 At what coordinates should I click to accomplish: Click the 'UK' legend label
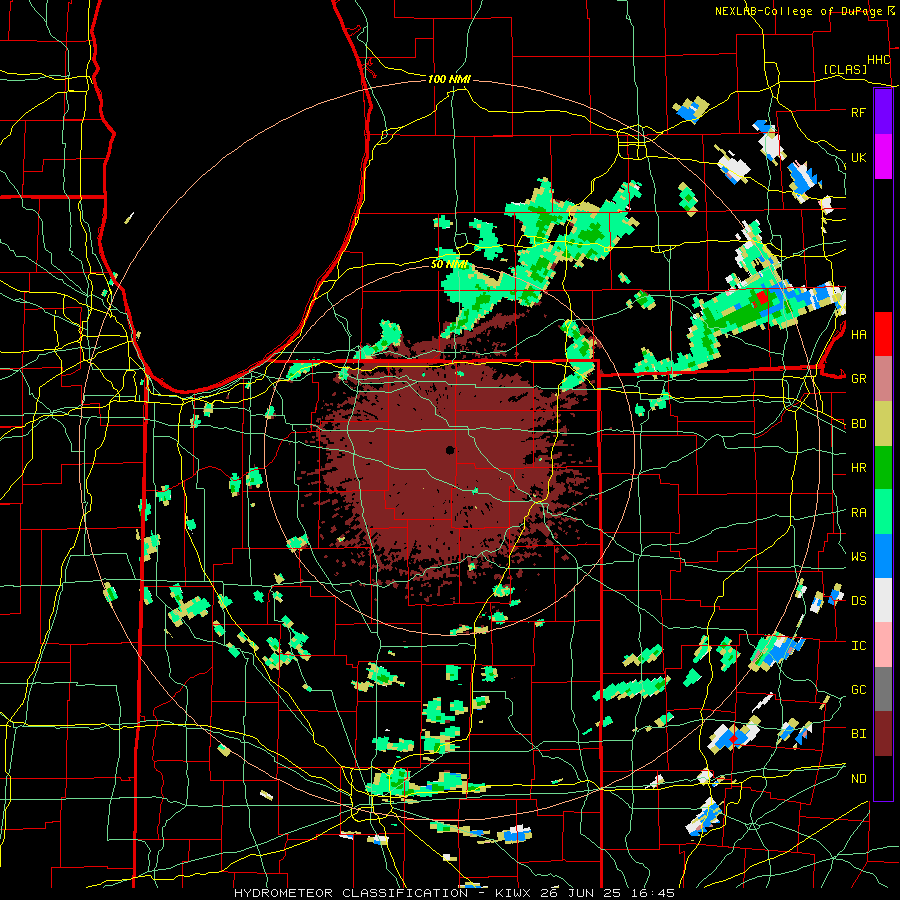pos(858,157)
